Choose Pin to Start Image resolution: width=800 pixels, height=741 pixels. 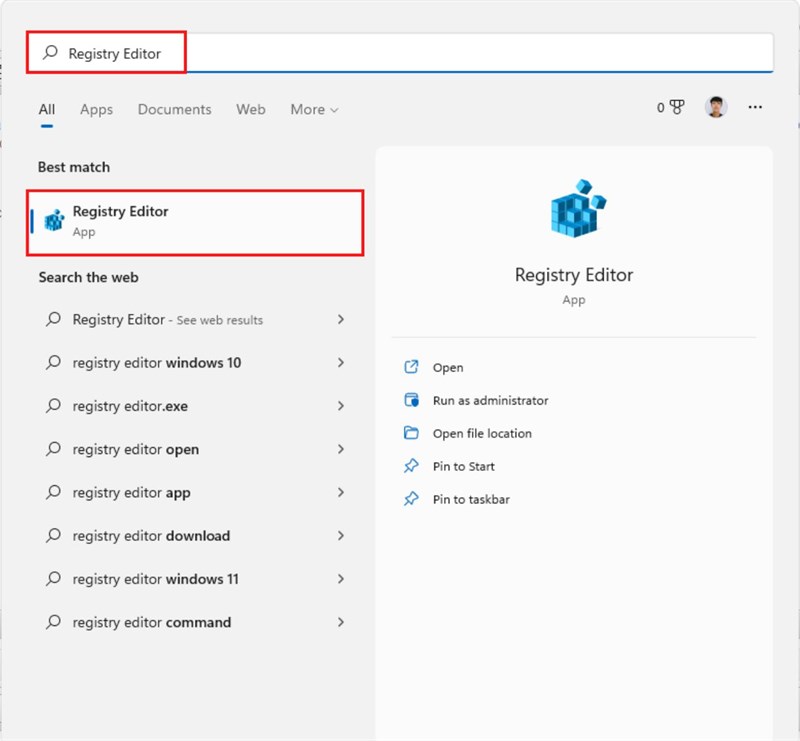(x=464, y=466)
